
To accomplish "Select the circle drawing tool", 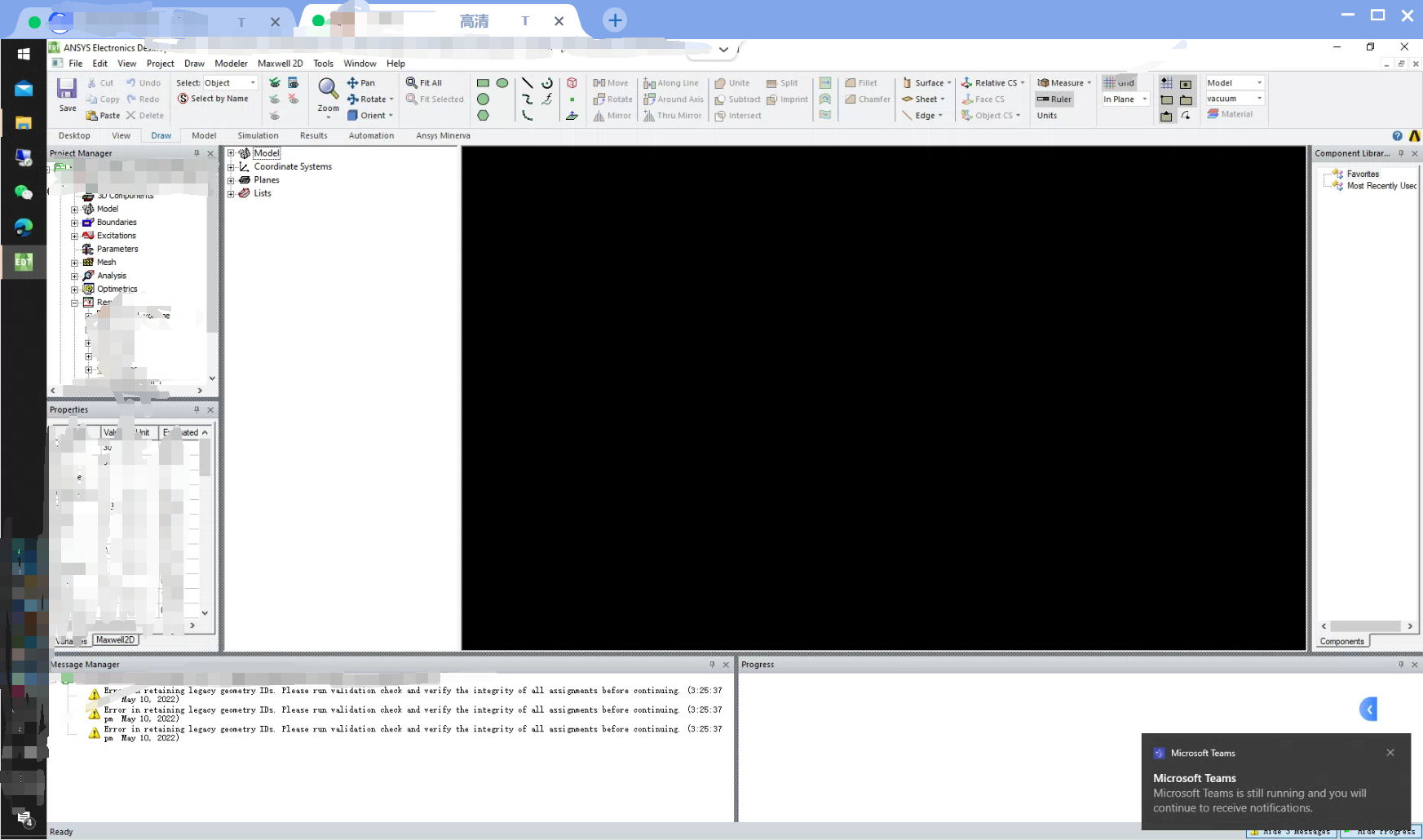I will pos(483,99).
